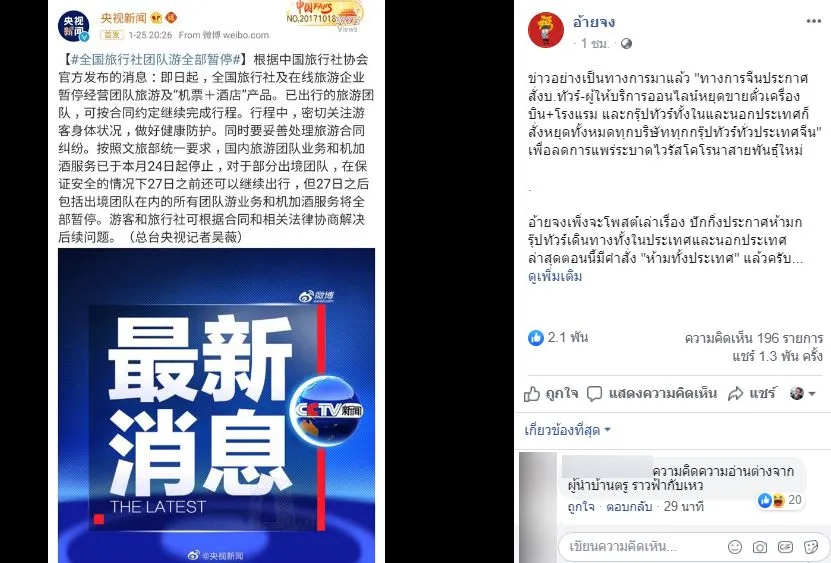Click the blue like reaction count icon
This screenshot has height=563, width=831.
[x=536, y=338]
